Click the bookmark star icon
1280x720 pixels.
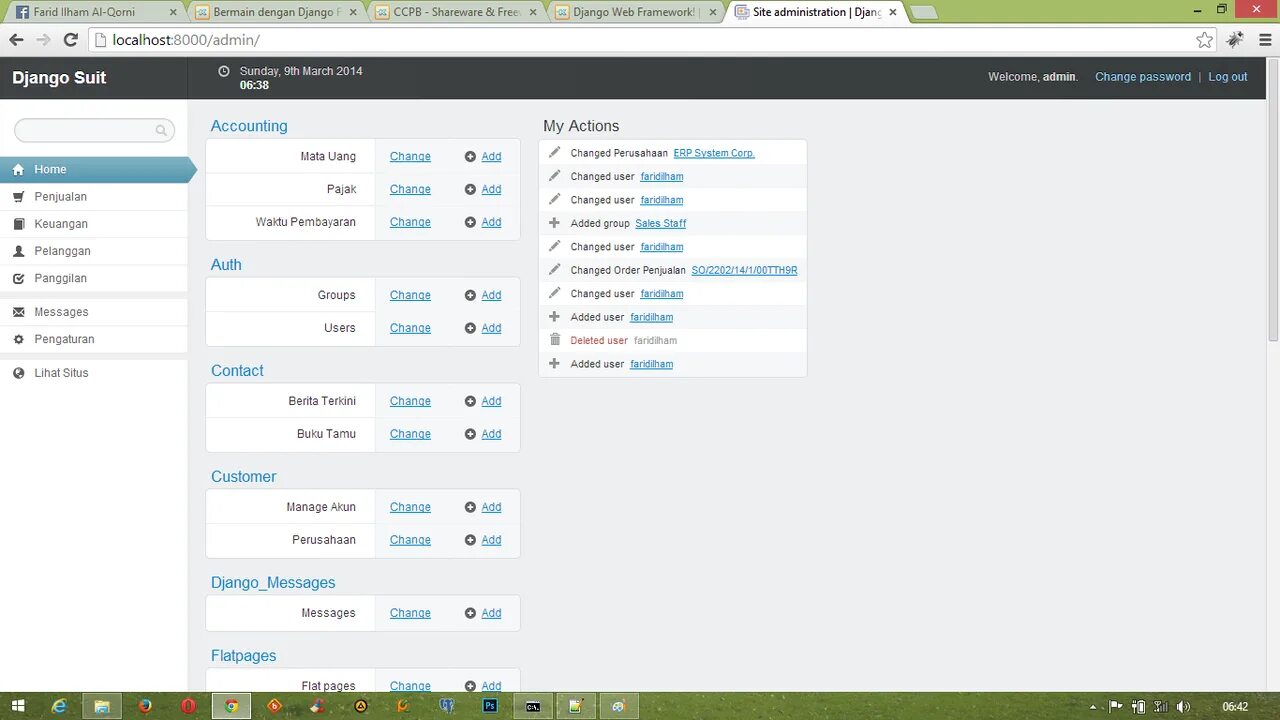point(1205,40)
